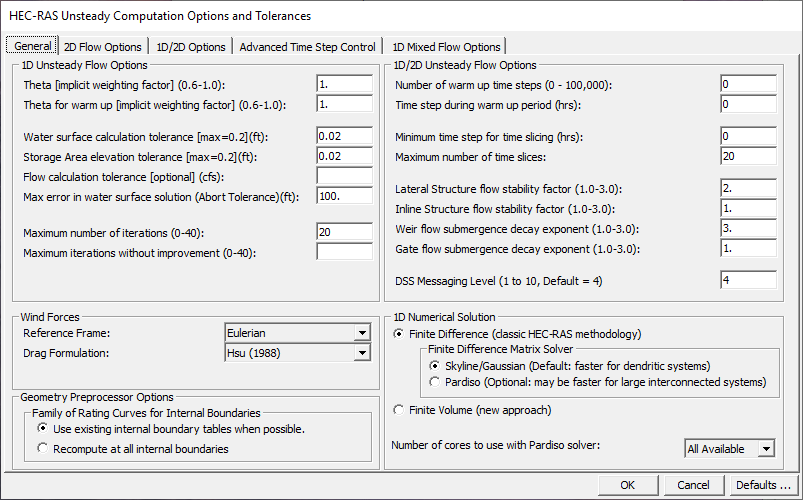
Task: Open the 1D/2D Options tab
Action: [191, 47]
